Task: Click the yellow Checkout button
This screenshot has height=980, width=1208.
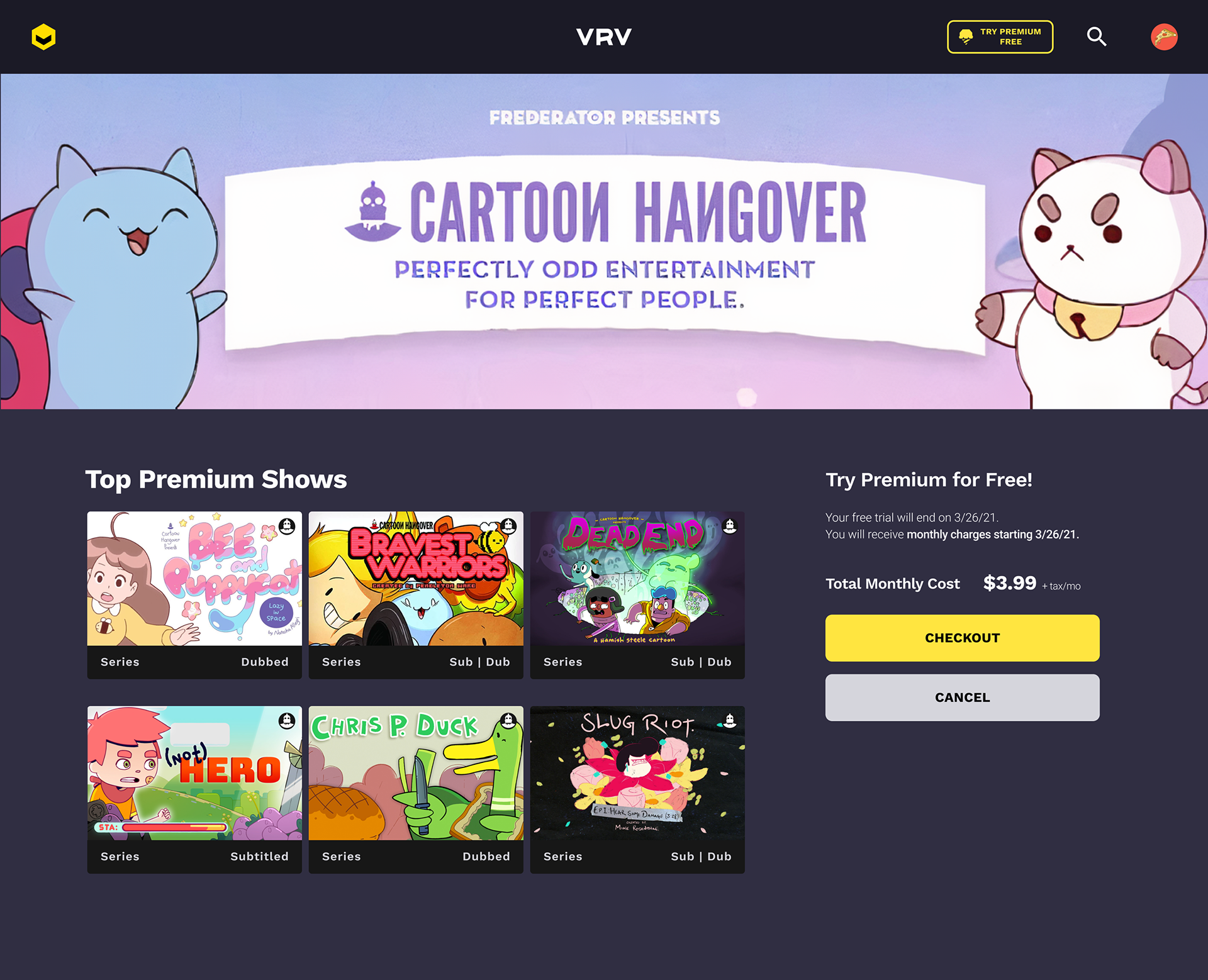Action: (x=962, y=638)
